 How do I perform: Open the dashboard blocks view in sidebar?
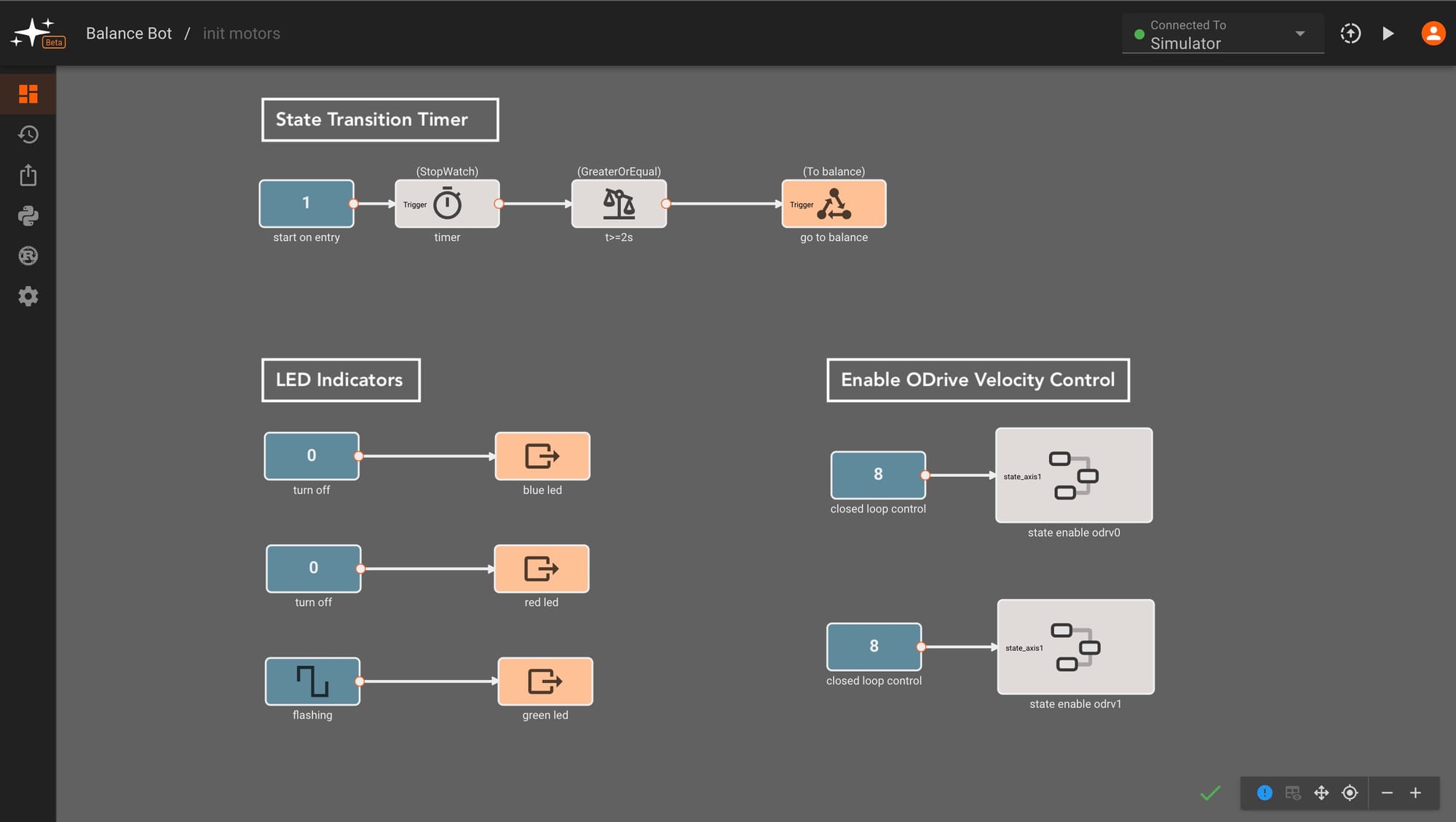tap(28, 94)
